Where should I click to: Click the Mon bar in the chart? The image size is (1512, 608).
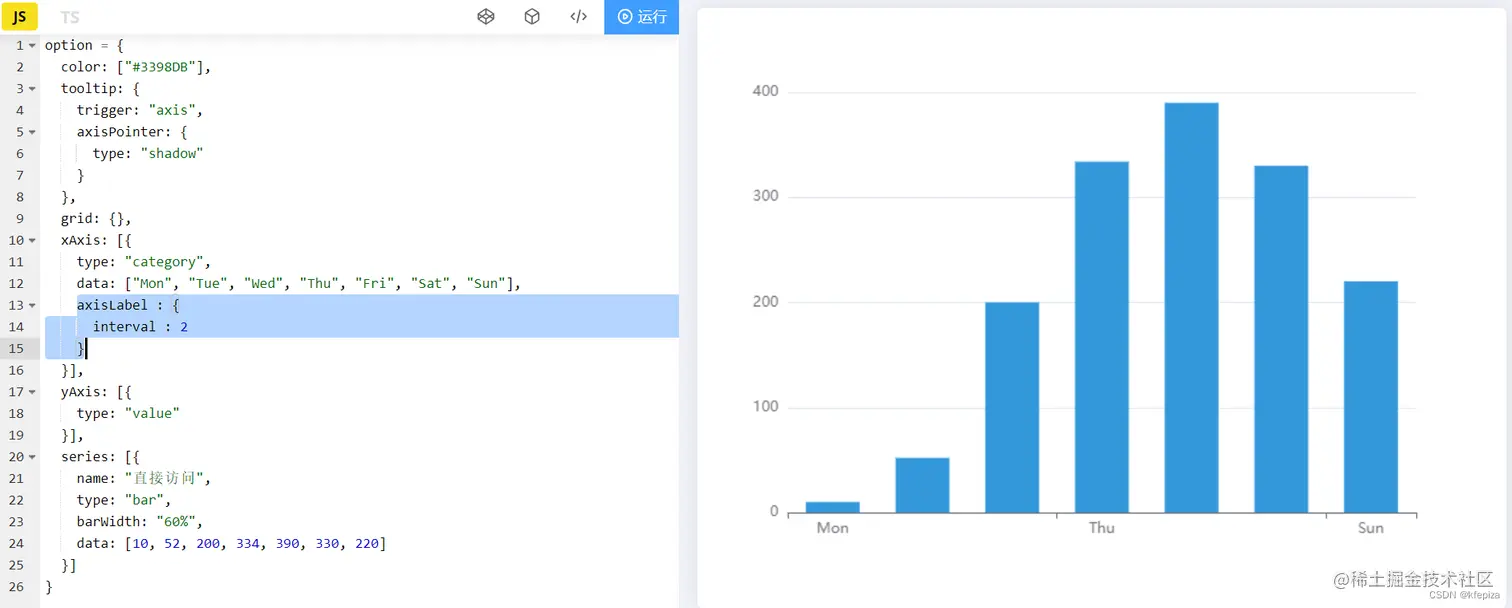click(832, 507)
